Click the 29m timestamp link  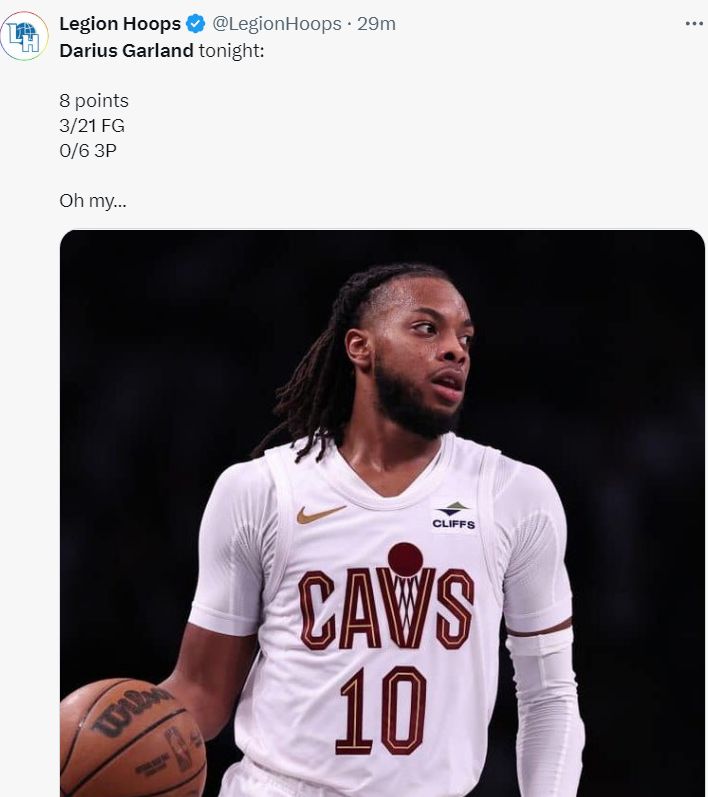coord(376,24)
